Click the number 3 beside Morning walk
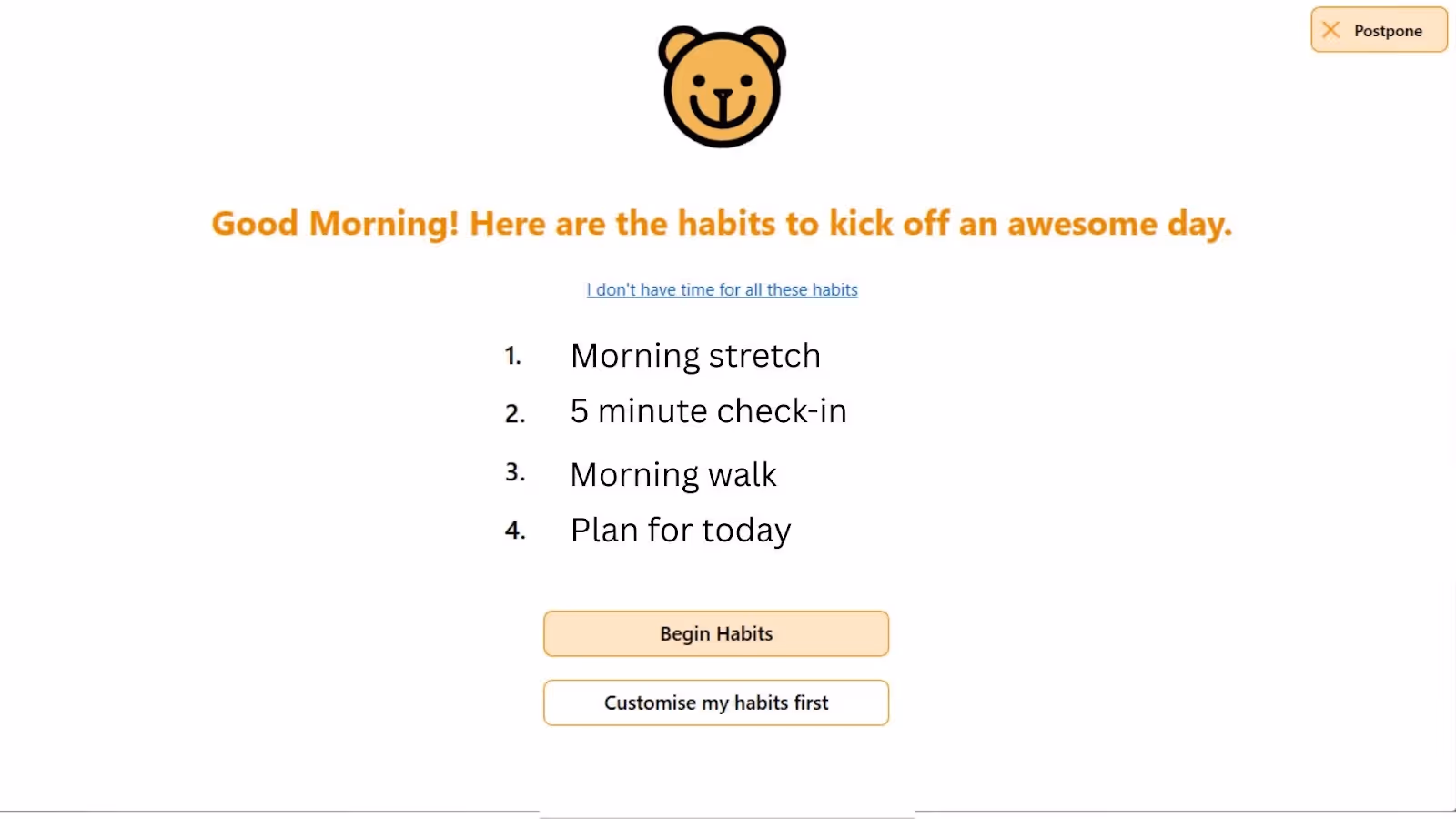Viewport: 1456px width, 819px height. tap(515, 472)
